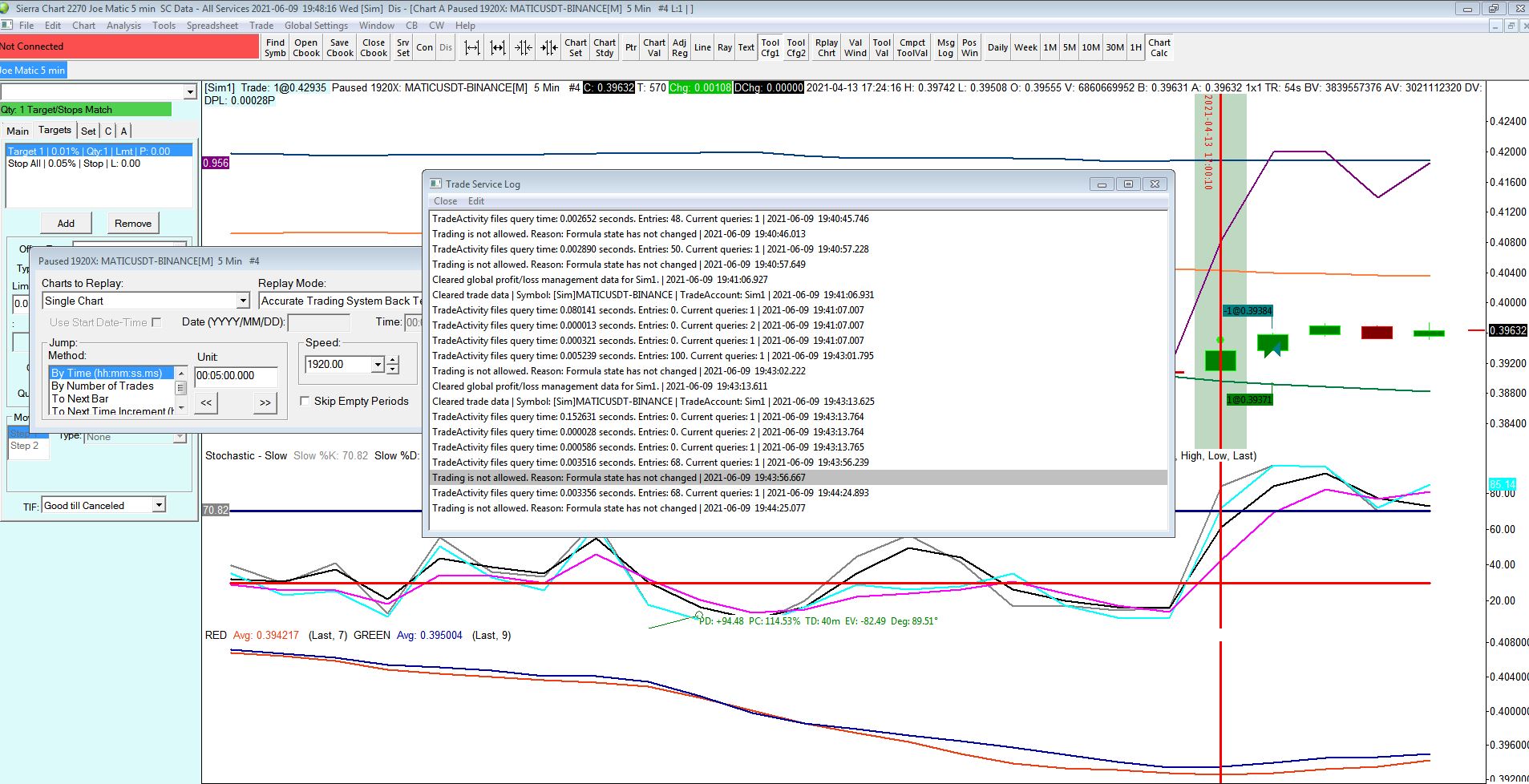Screen dimensions: 1529x784
Task: Open the Global Settings menu
Action: tap(316, 26)
